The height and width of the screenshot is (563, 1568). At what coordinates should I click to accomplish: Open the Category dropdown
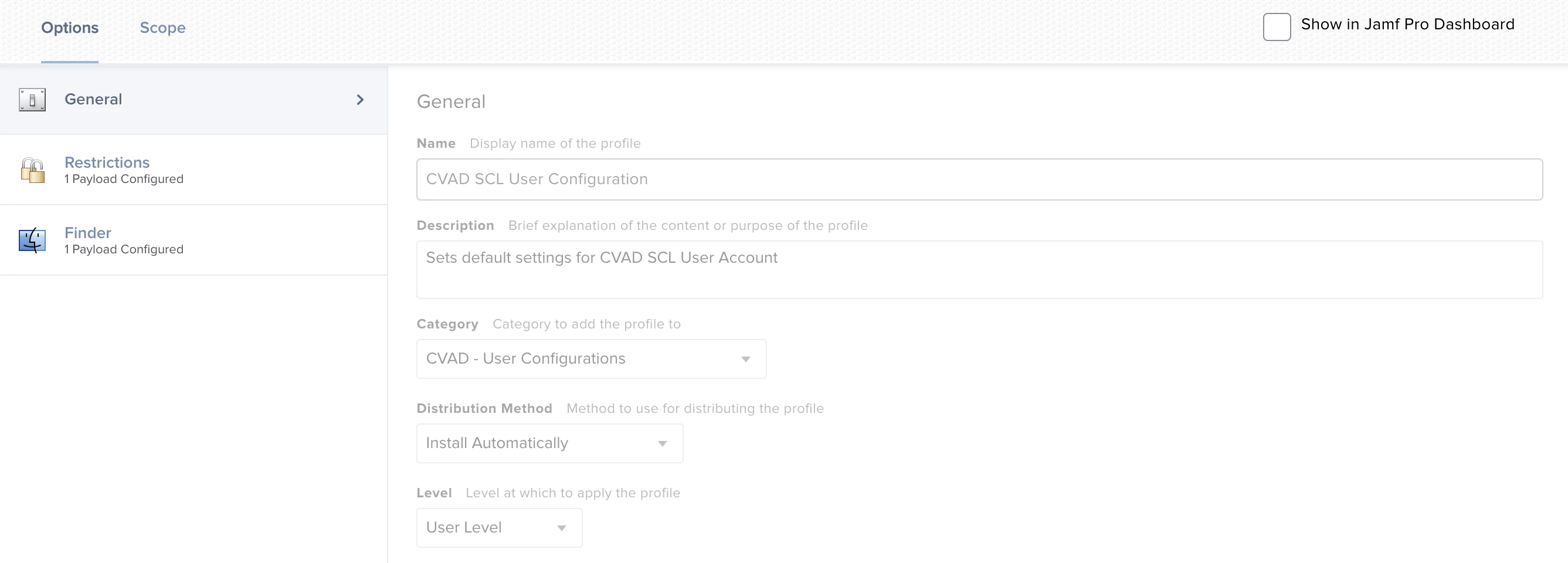click(x=591, y=359)
